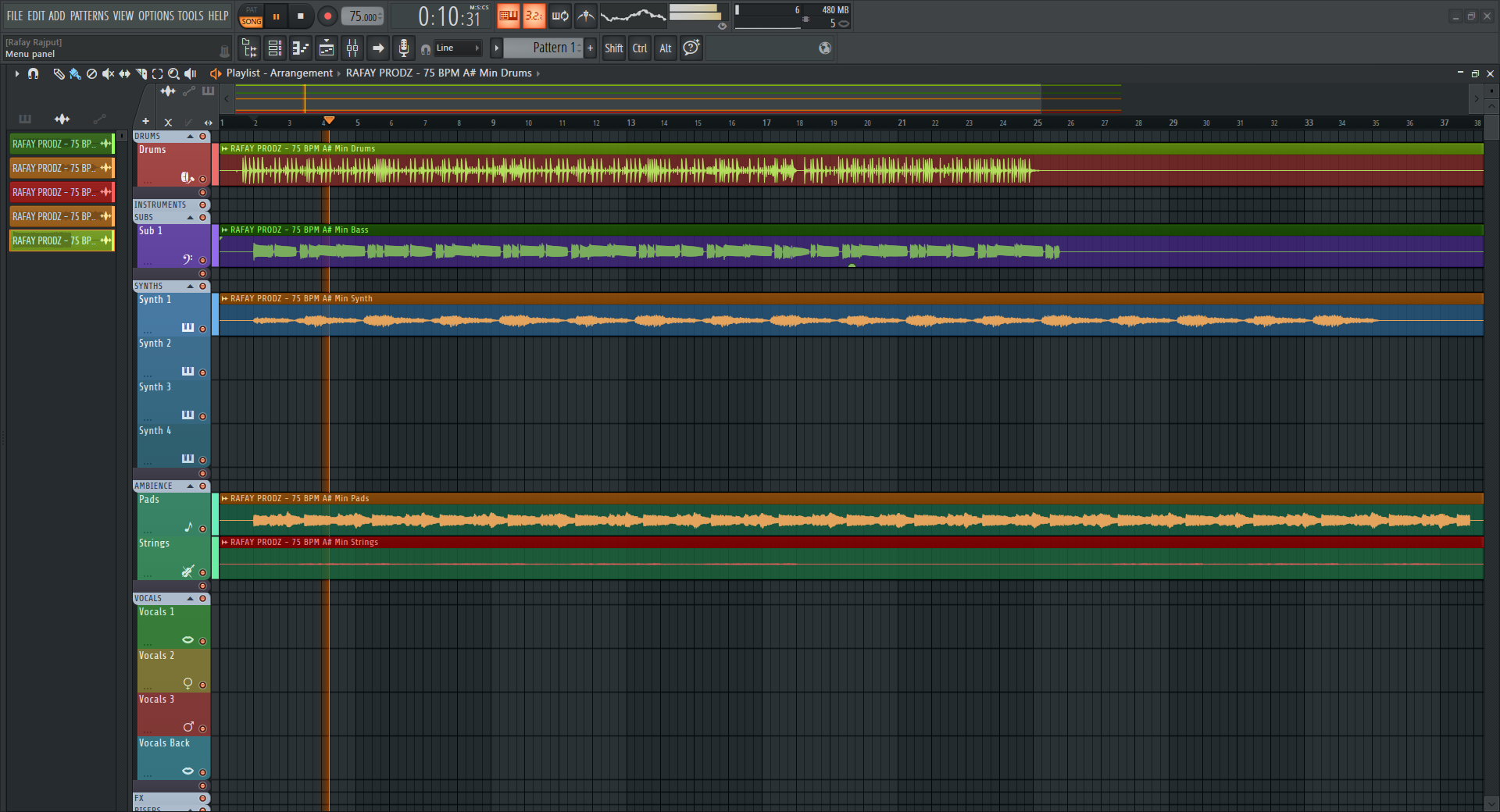1500x812 pixels.
Task: Select the Mute tool in playlist toolbar
Action: [x=108, y=73]
